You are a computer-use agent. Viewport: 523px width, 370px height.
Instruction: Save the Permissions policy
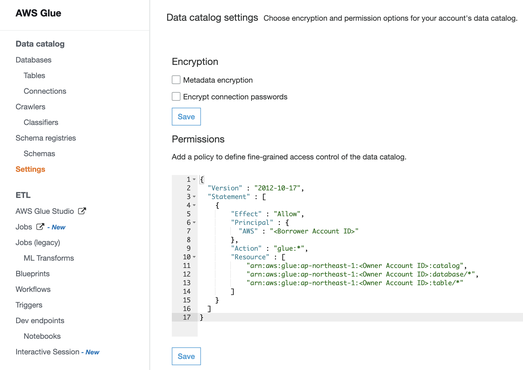pyautogui.click(x=186, y=356)
